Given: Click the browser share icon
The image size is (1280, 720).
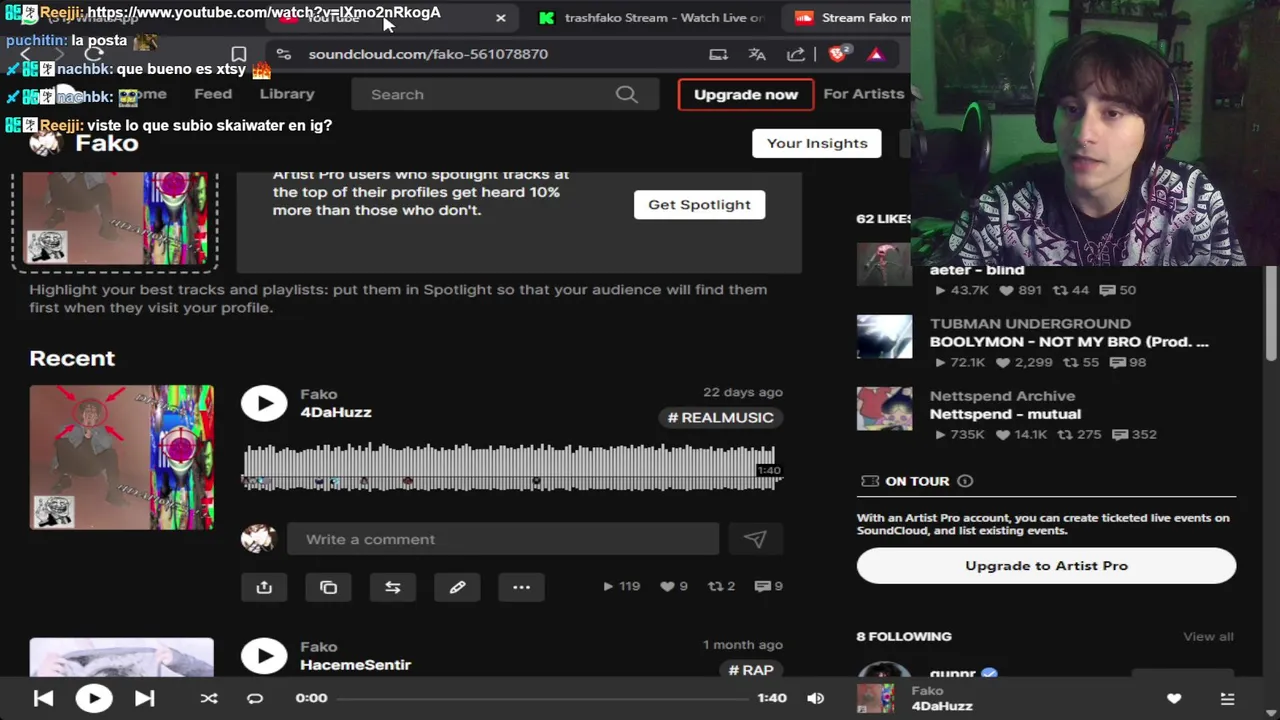Looking at the screenshot, I should click(796, 54).
